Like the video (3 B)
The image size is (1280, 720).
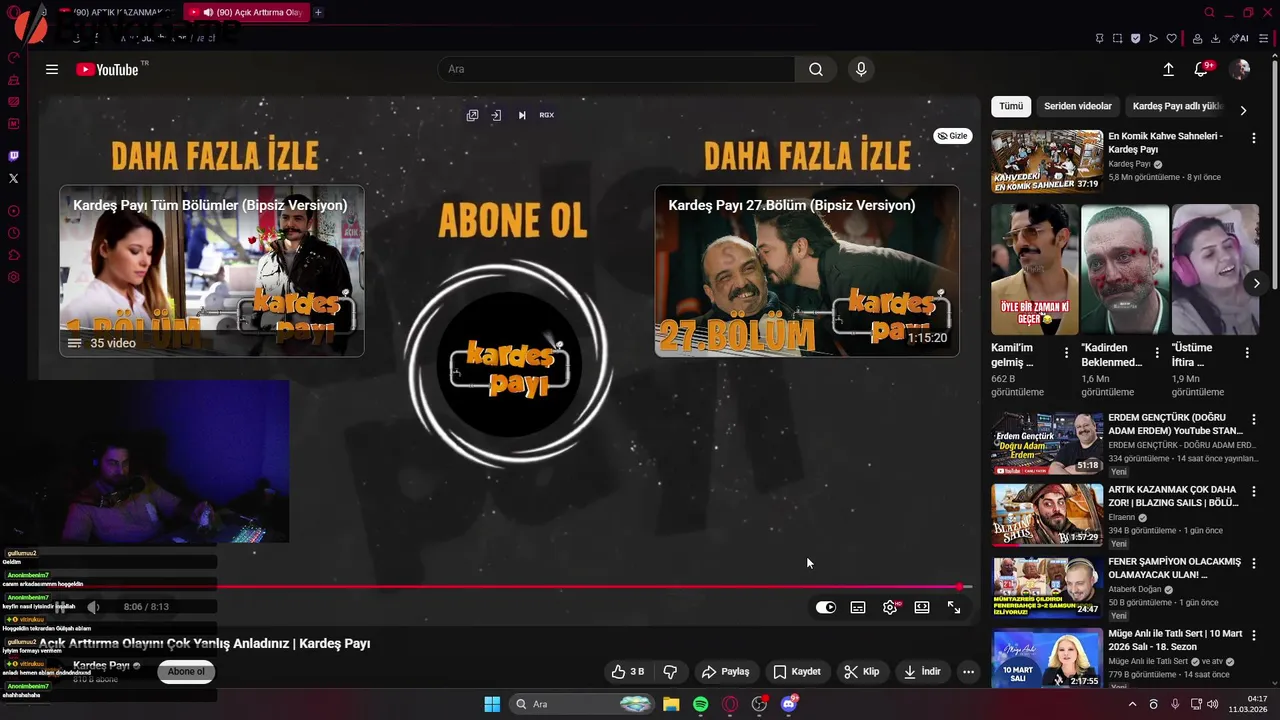click(628, 672)
